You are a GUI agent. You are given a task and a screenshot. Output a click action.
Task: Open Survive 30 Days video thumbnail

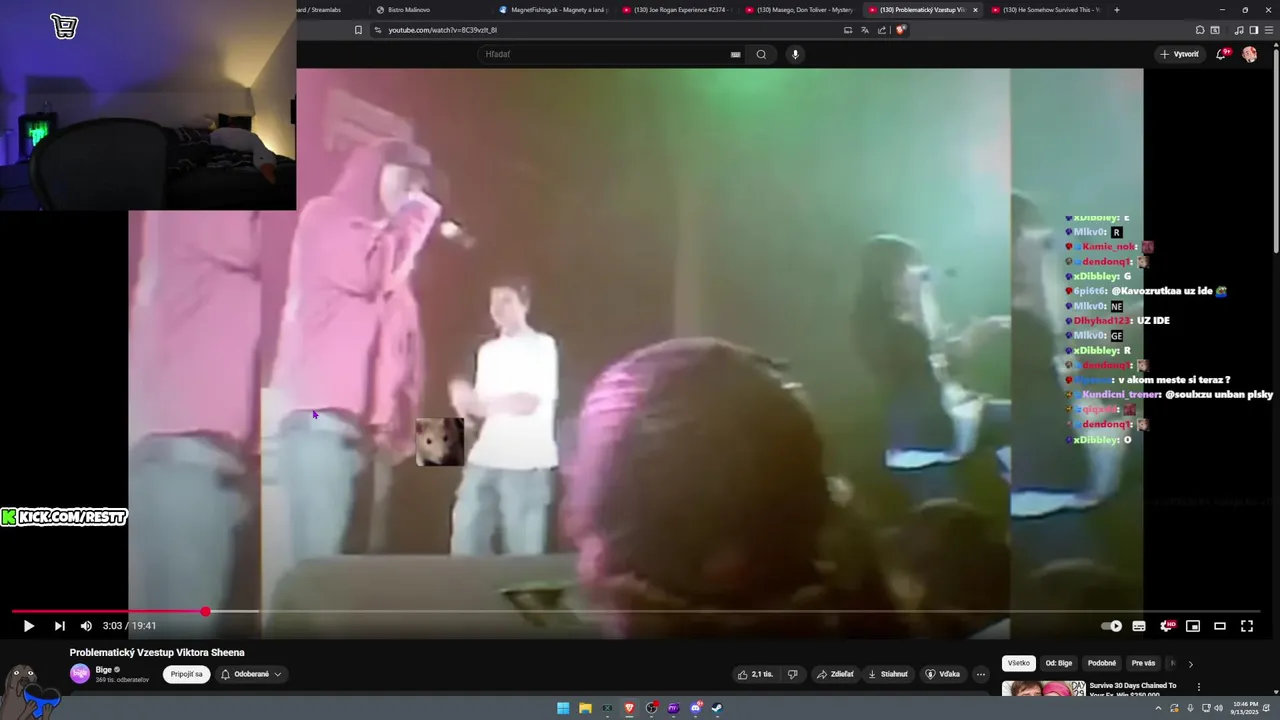click(x=1043, y=688)
